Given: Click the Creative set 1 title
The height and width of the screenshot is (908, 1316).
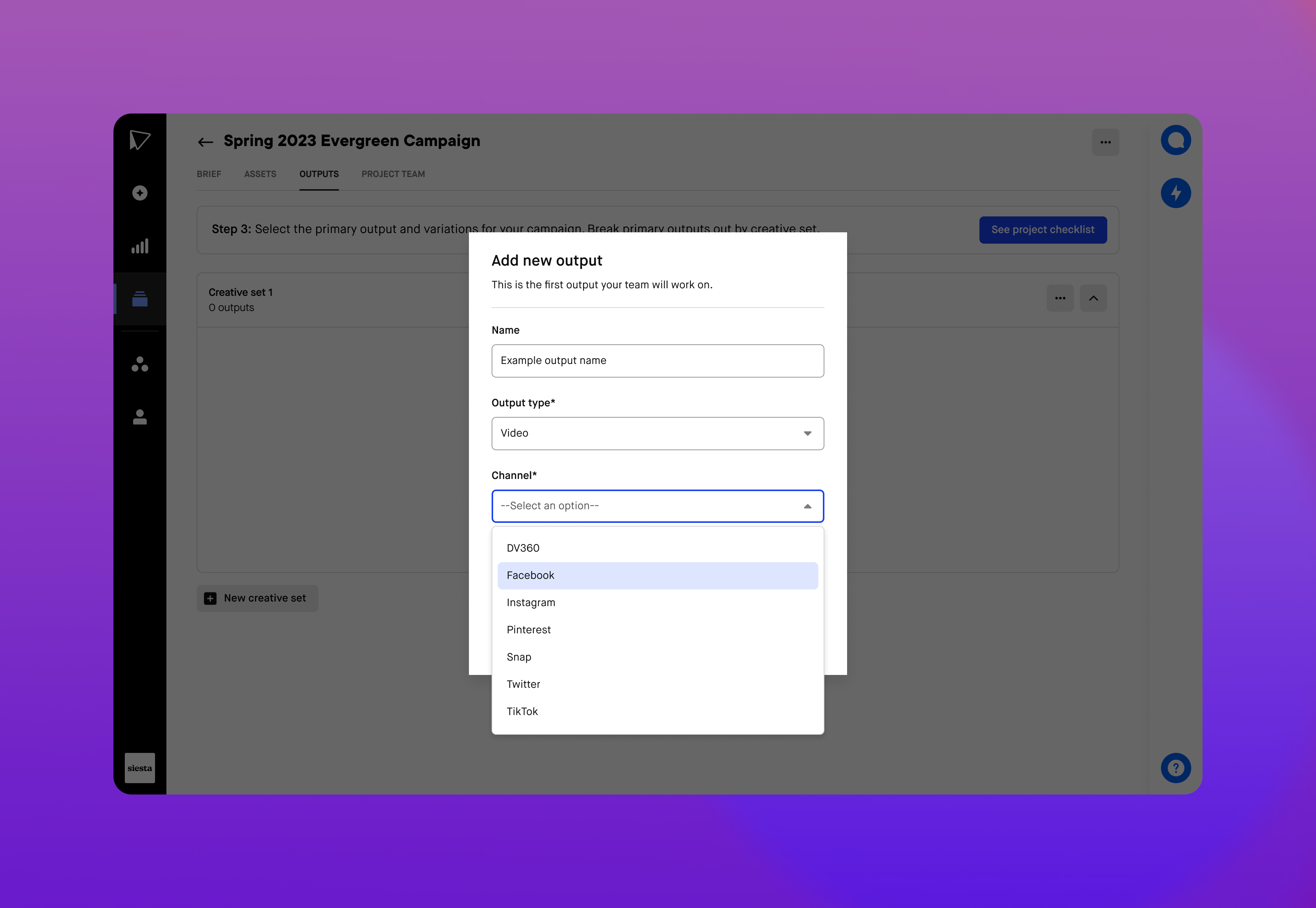Looking at the screenshot, I should 241,292.
